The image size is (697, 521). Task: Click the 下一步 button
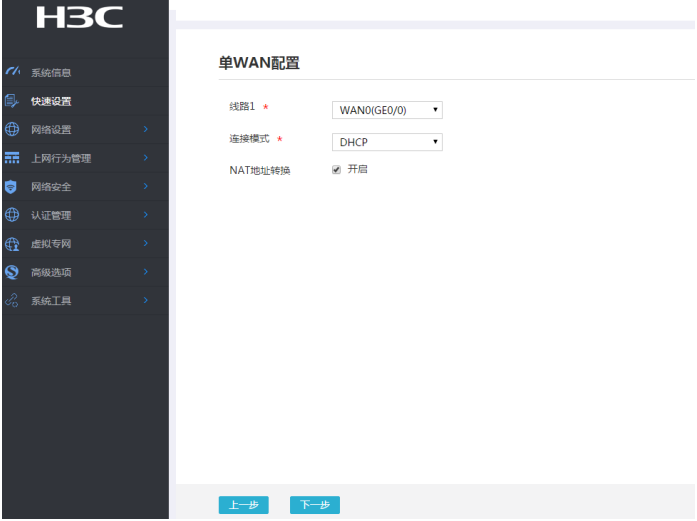pos(315,505)
